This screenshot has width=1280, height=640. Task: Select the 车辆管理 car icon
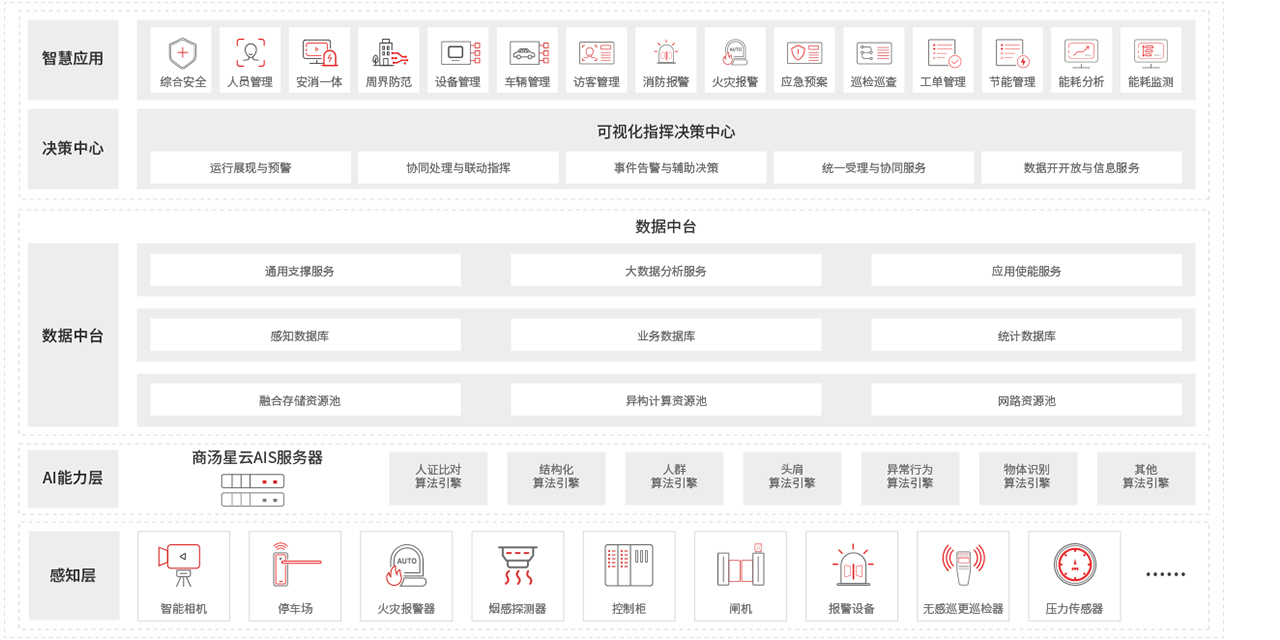pyautogui.click(x=527, y=53)
